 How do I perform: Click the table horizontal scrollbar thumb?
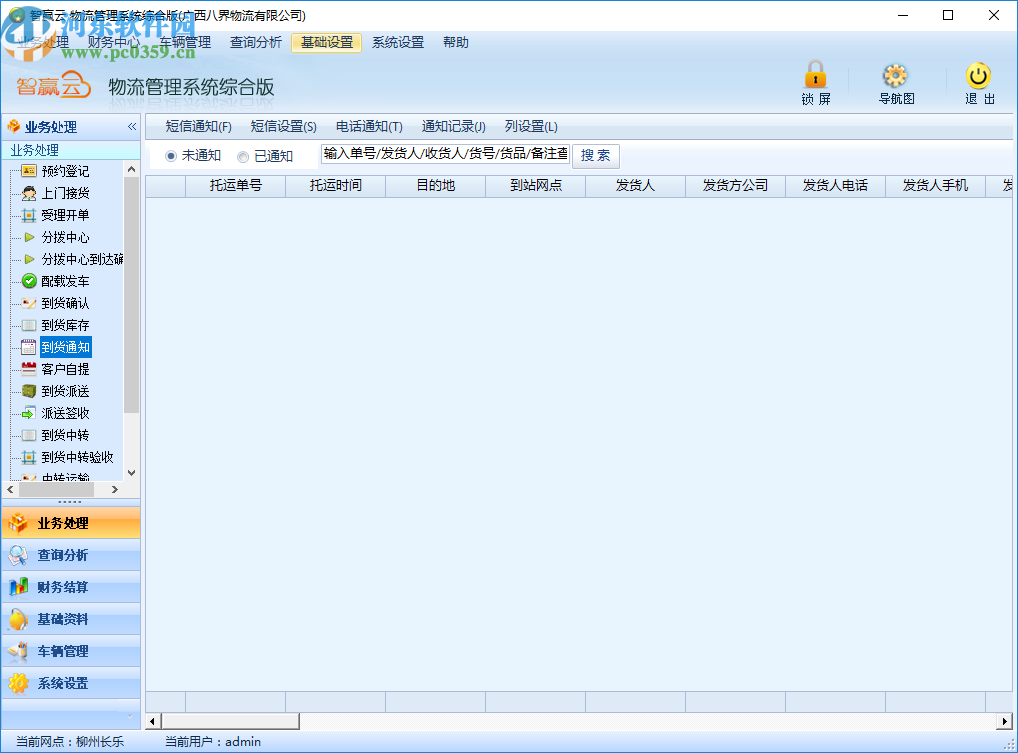click(230, 721)
